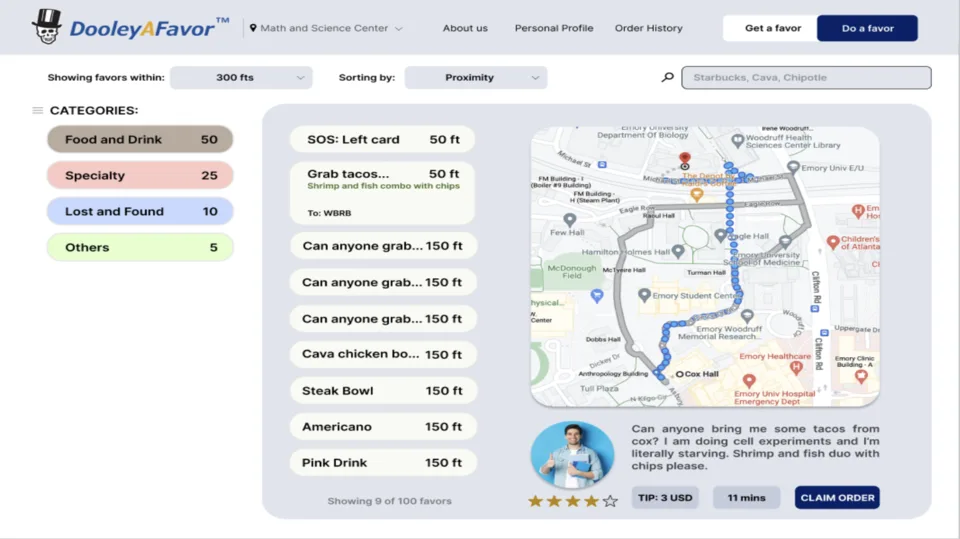Click the Woodruff Health Sciences Library pin

click(738, 140)
